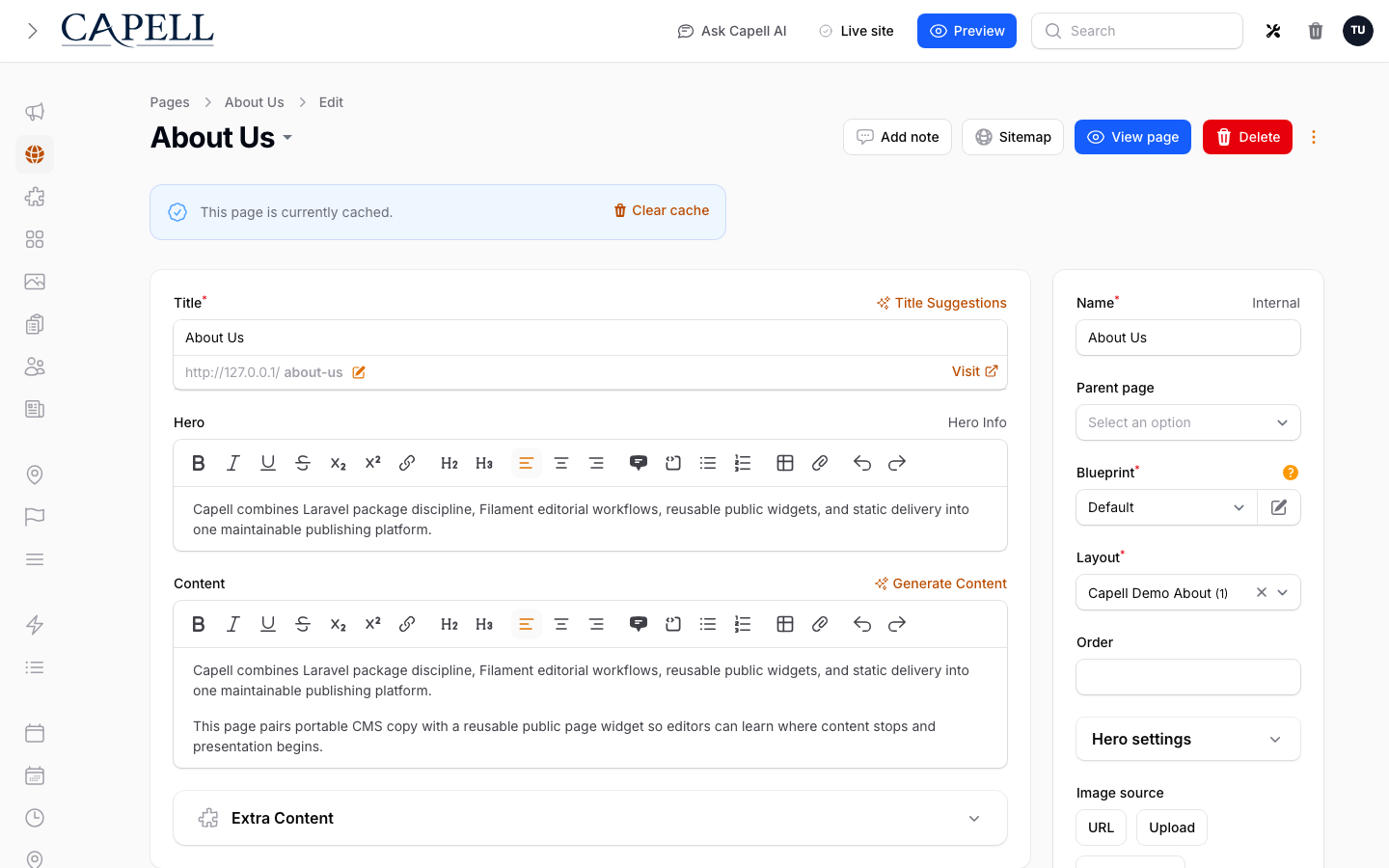Undo in the Hero editor
This screenshot has height=868, width=1389.
(862, 463)
